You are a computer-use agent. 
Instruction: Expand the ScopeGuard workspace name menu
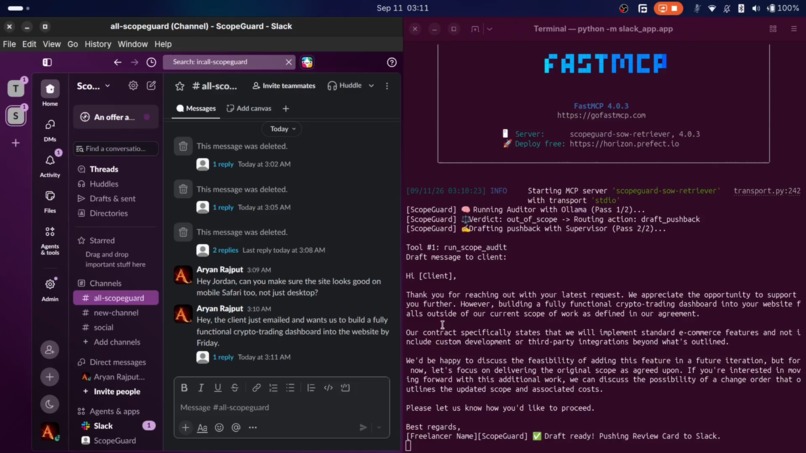coord(94,86)
